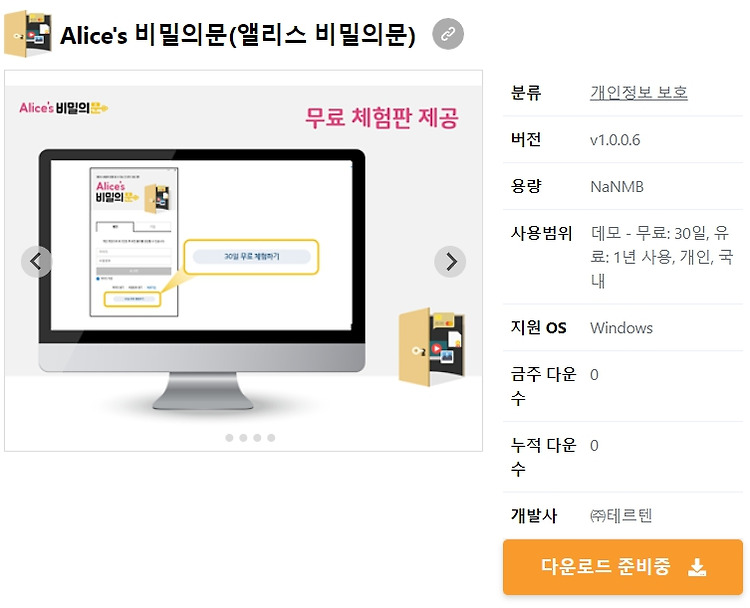
Task: Click the golden door icon in banner
Action: 431,347
